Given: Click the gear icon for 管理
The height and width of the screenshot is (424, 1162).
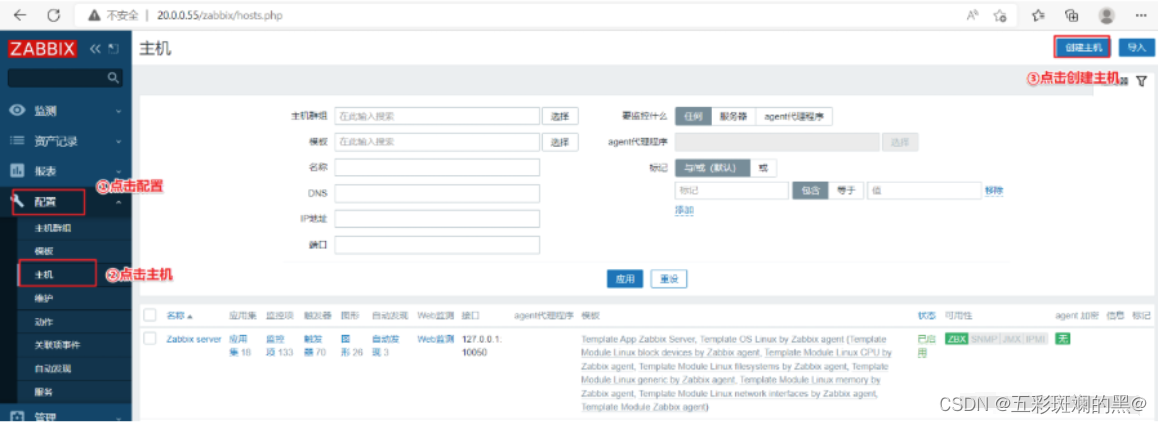Looking at the screenshot, I should [x=17, y=417].
